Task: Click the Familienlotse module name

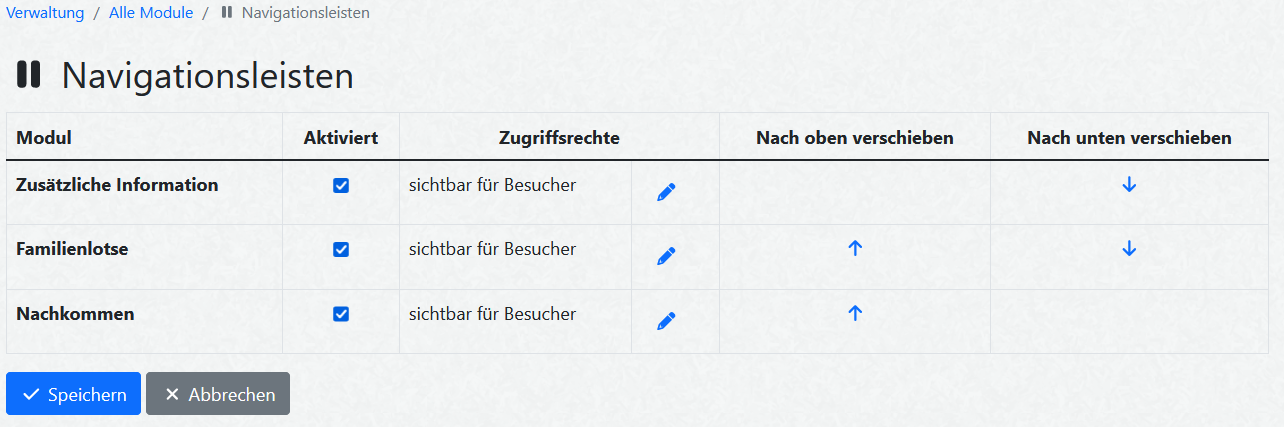Action: point(72,249)
